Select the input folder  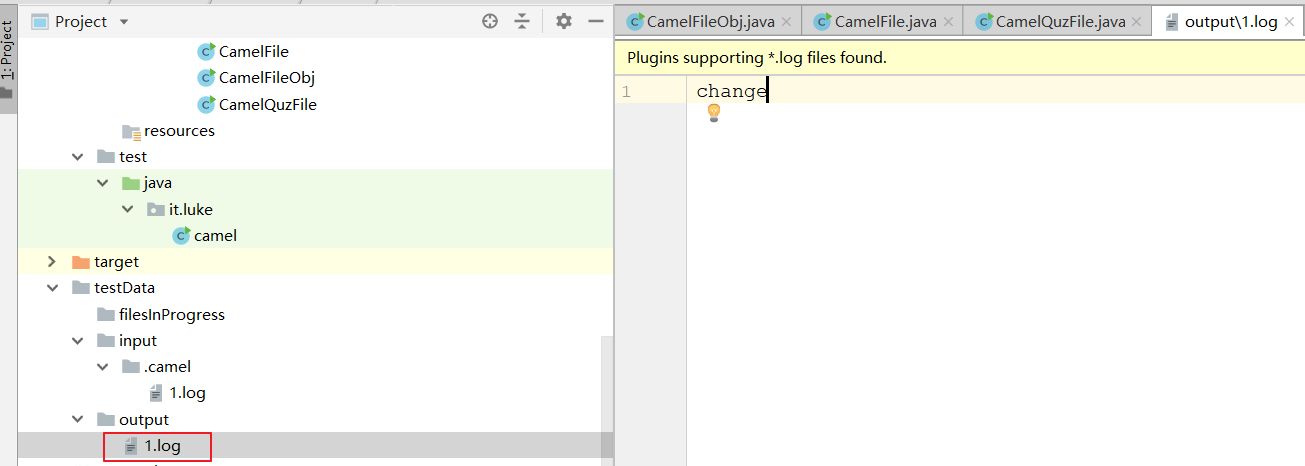pyautogui.click(x=138, y=341)
